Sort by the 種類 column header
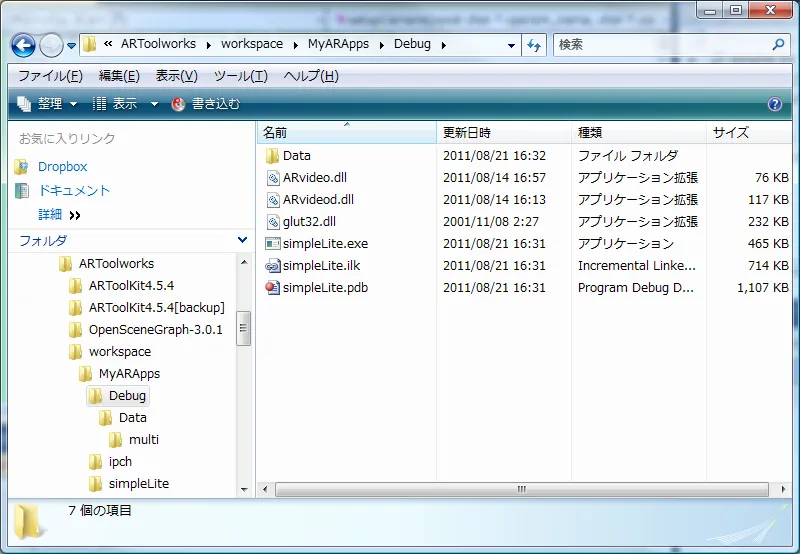Screen dimensions: 800x554 coord(639,133)
